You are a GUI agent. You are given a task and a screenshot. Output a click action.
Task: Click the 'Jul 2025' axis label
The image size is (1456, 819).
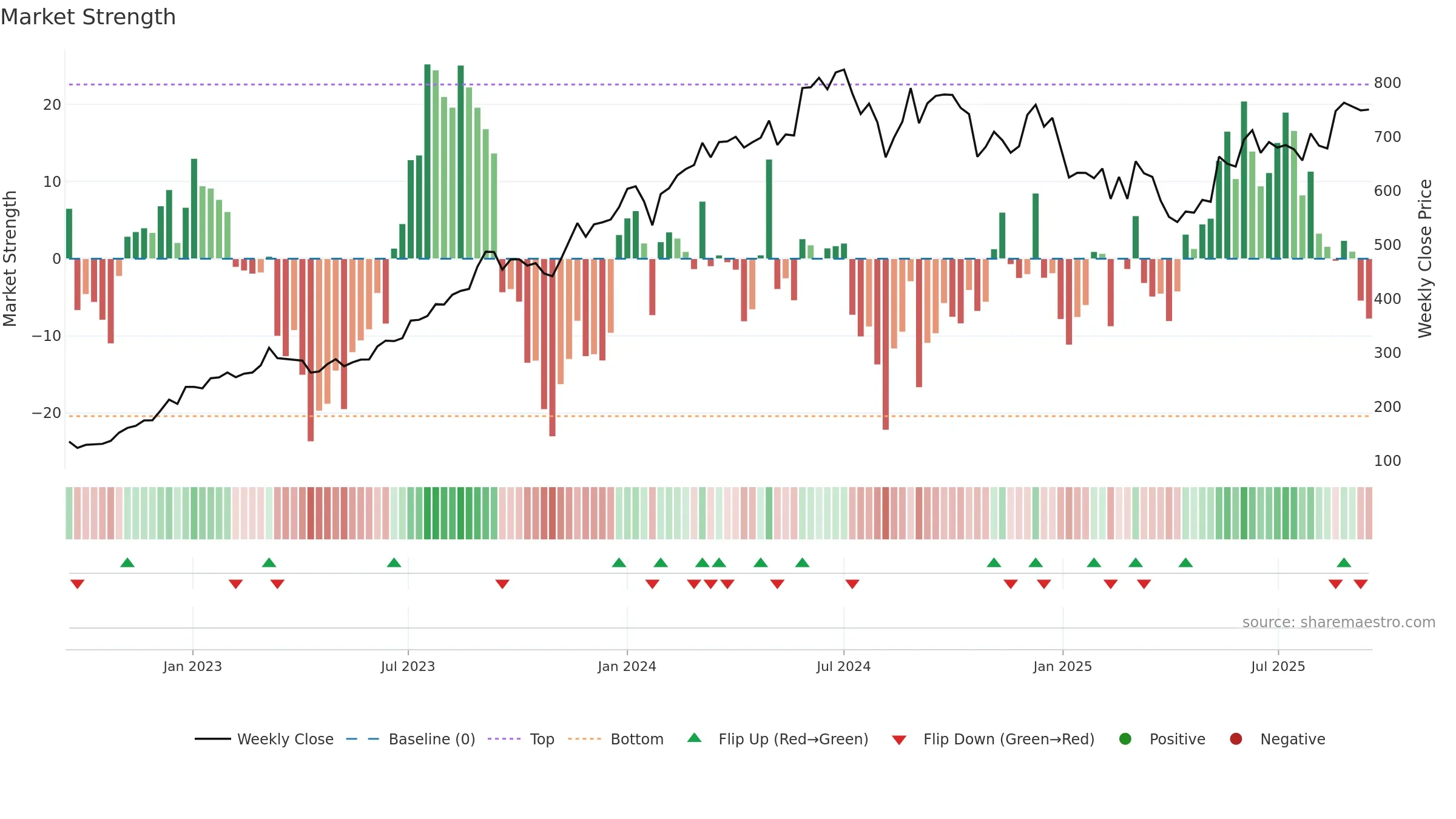coord(1278,666)
